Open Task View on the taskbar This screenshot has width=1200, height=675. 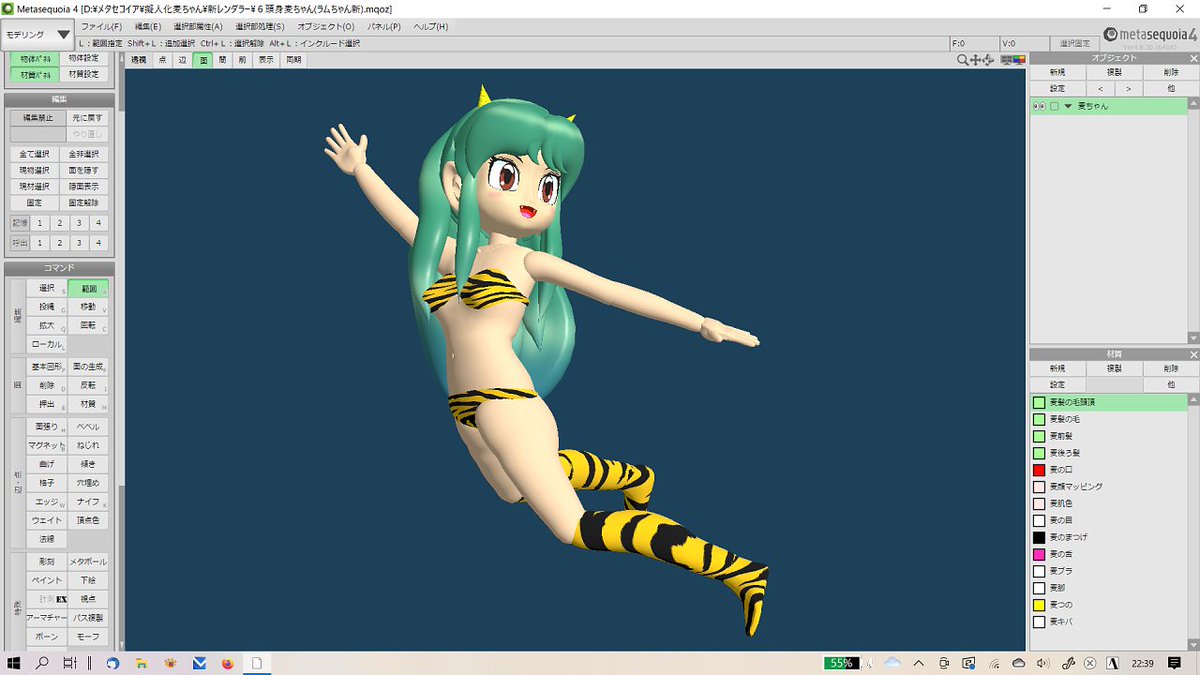click(x=71, y=662)
